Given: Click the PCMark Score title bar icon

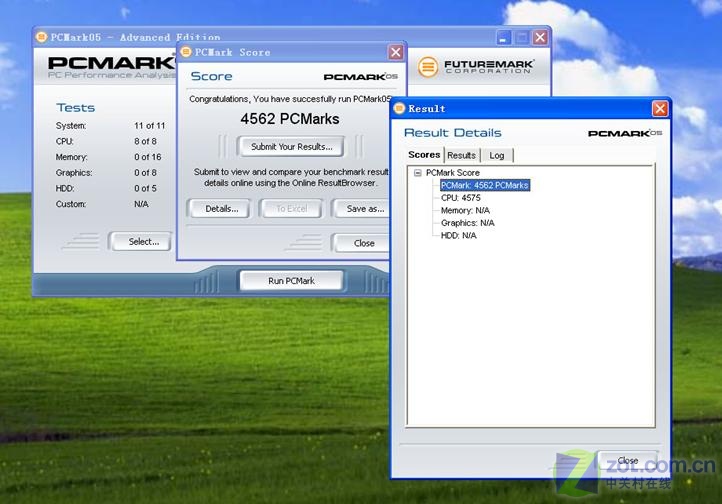Looking at the screenshot, I should [x=186, y=52].
